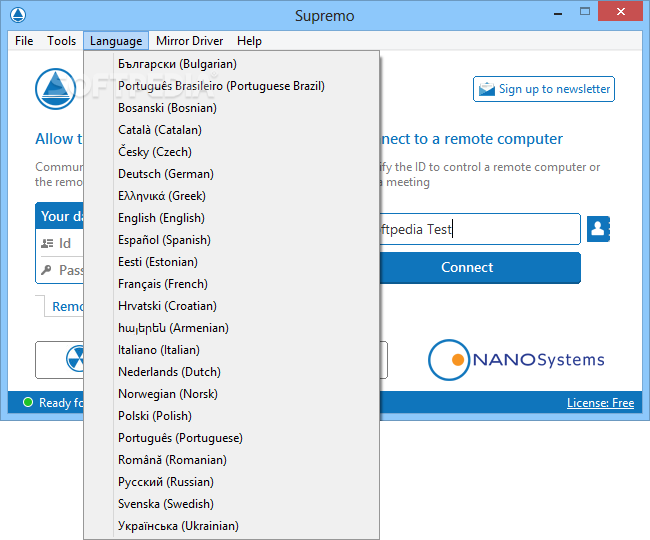Switch to Català (Catalan)
Screen dimensions: 650x540
pyautogui.click(x=231, y=130)
